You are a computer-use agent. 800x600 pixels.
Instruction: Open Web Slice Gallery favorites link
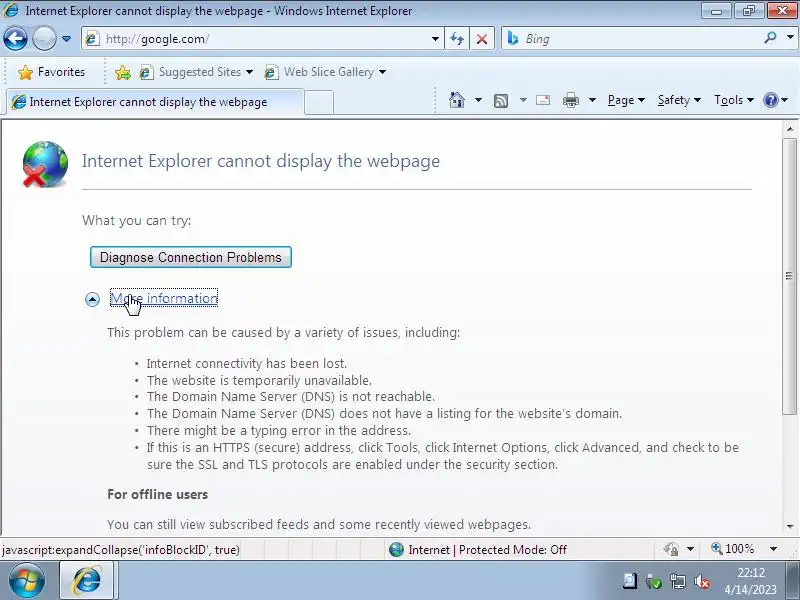(325, 72)
